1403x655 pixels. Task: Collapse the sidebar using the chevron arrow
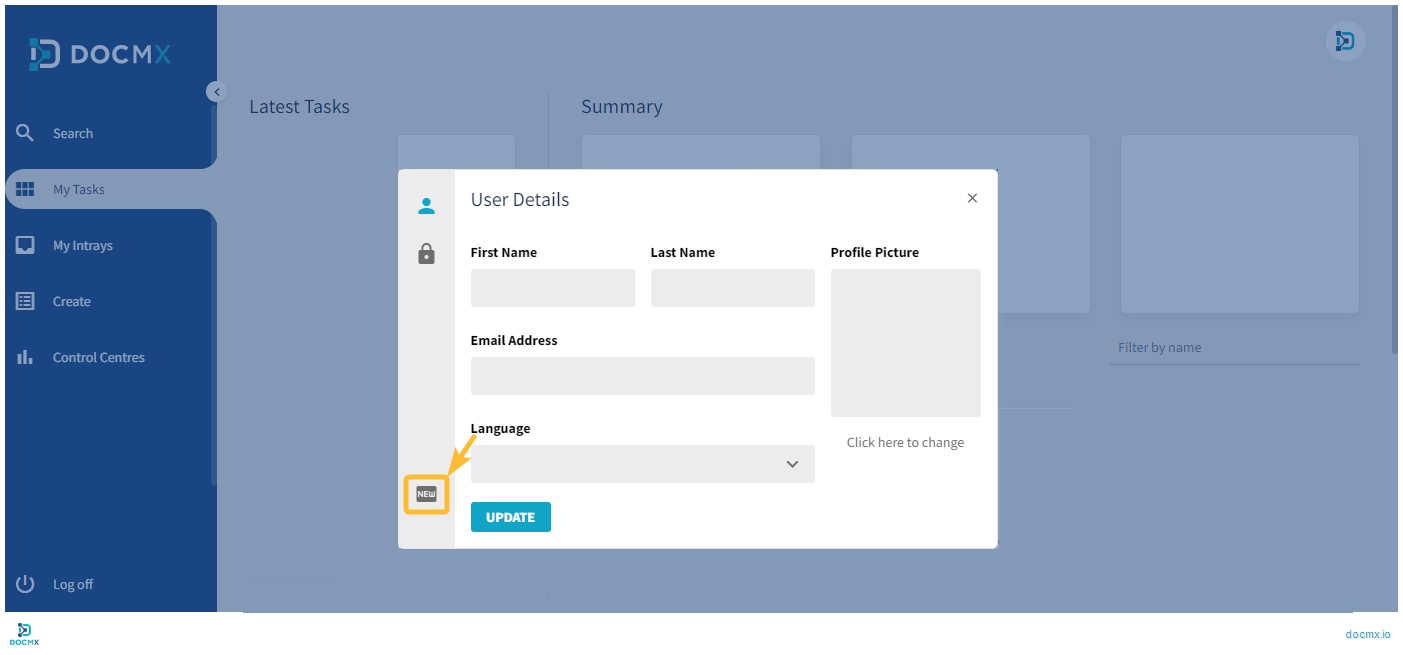pyautogui.click(x=217, y=91)
